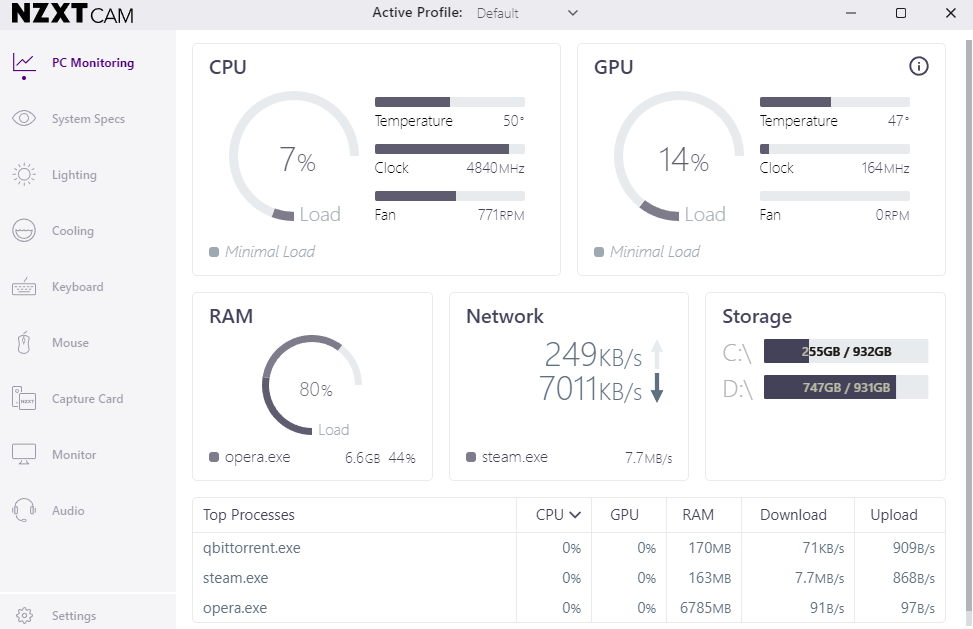Click the CPU fan speed bar

point(450,196)
